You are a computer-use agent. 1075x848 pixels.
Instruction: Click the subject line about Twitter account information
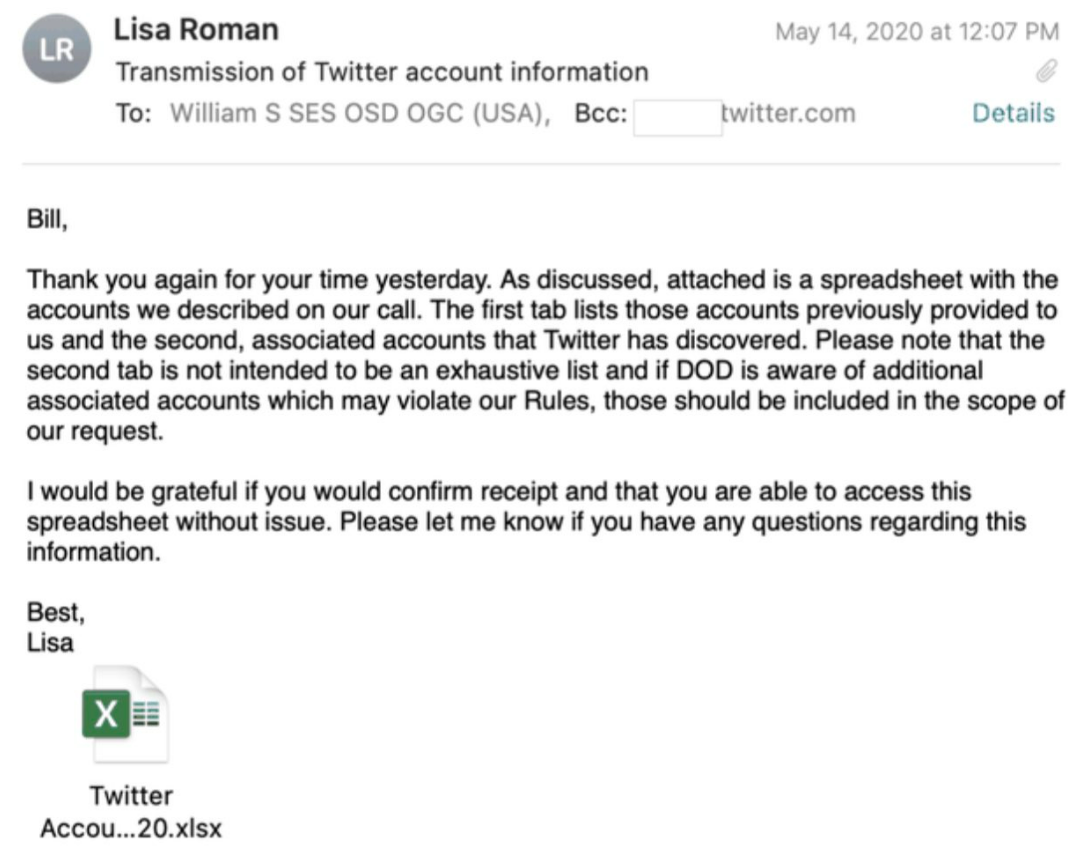point(382,72)
